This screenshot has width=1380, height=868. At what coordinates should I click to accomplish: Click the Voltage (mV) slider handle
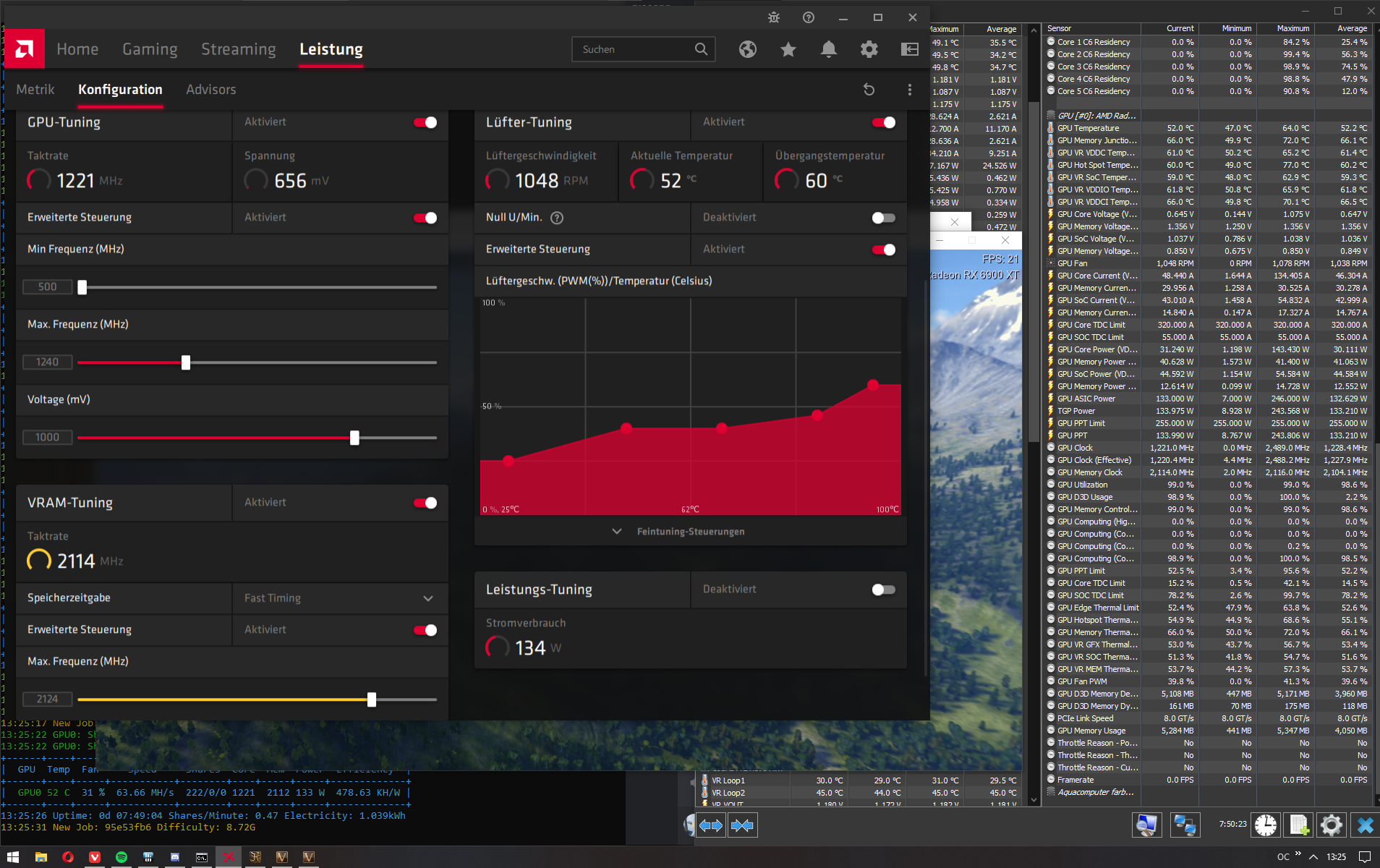tap(354, 438)
